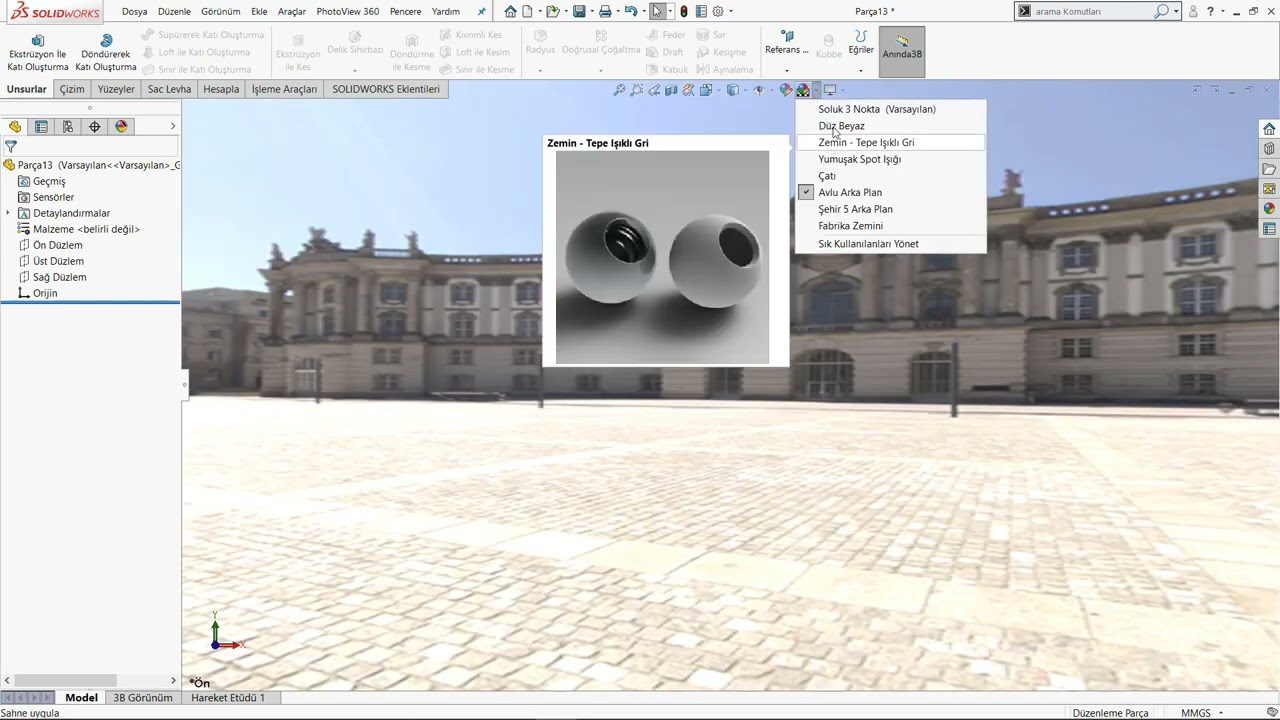Screen dimensions: 1280x720
Task: Create a new document with New icon
Action: tap(528, 12)
